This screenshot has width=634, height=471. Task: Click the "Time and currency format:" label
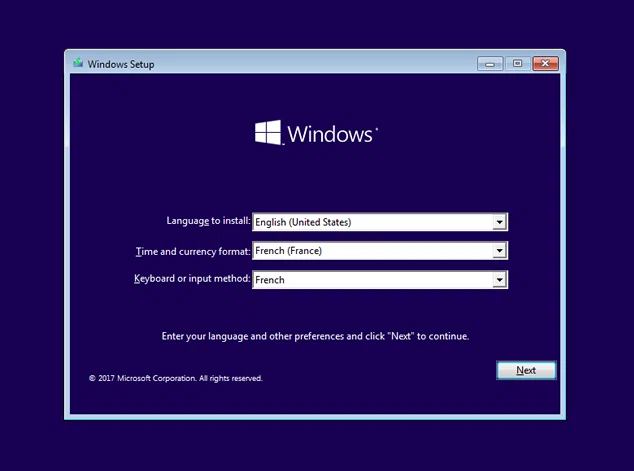coord(193,251)
